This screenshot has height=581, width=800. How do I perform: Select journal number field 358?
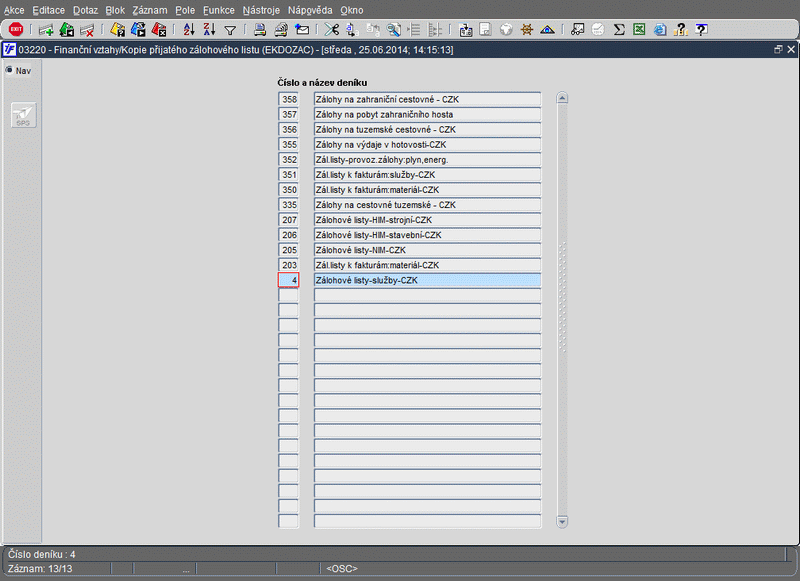point(288,99)
